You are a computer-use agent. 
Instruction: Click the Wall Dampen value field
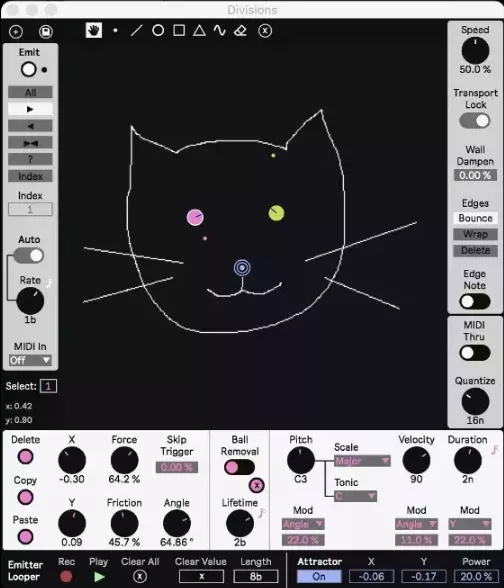pyautogui.click(x=475, y=175)
